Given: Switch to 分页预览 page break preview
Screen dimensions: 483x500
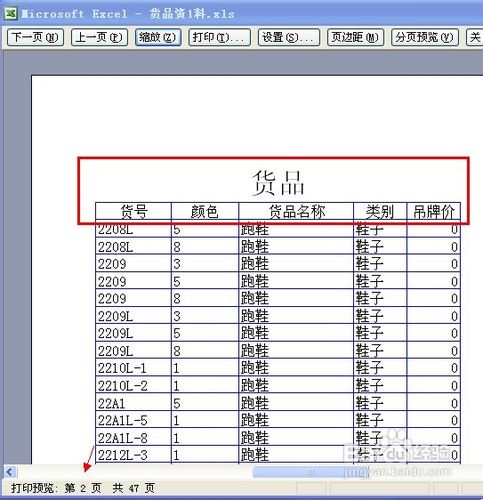Looking at the screenshot, I should 425,37.
